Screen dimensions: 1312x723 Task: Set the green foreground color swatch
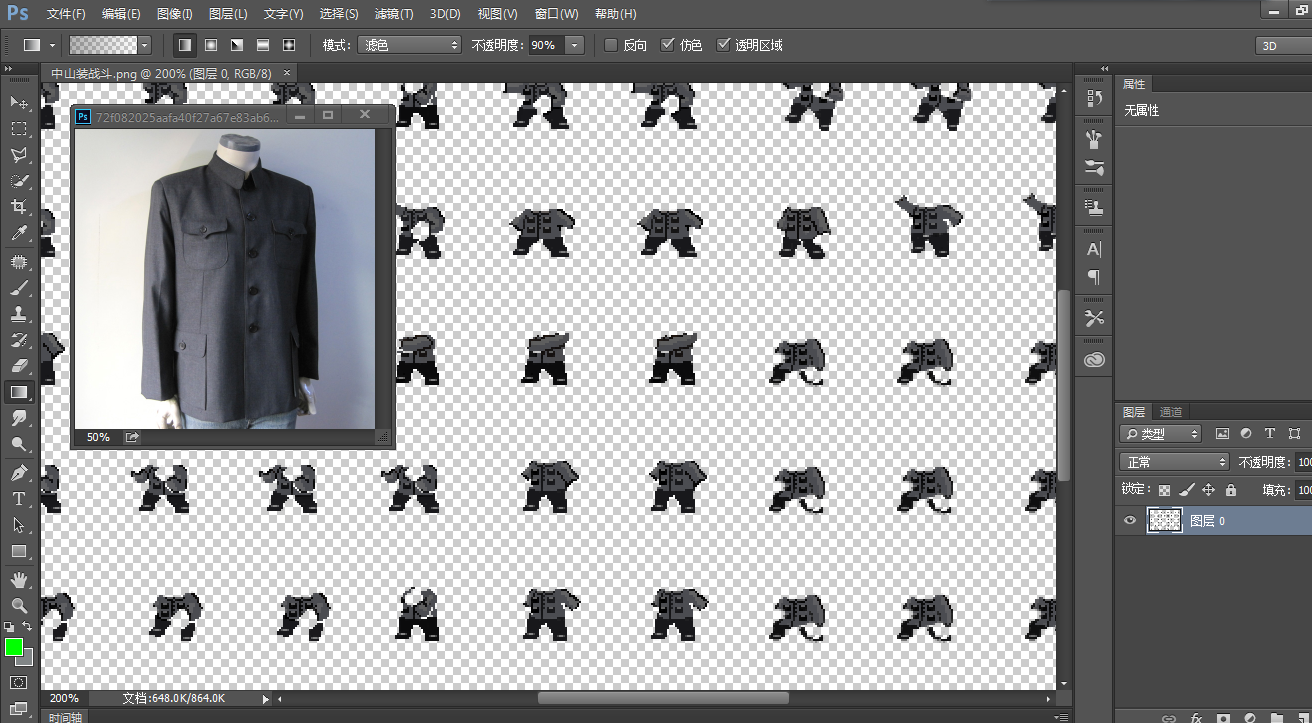[14, 647]
